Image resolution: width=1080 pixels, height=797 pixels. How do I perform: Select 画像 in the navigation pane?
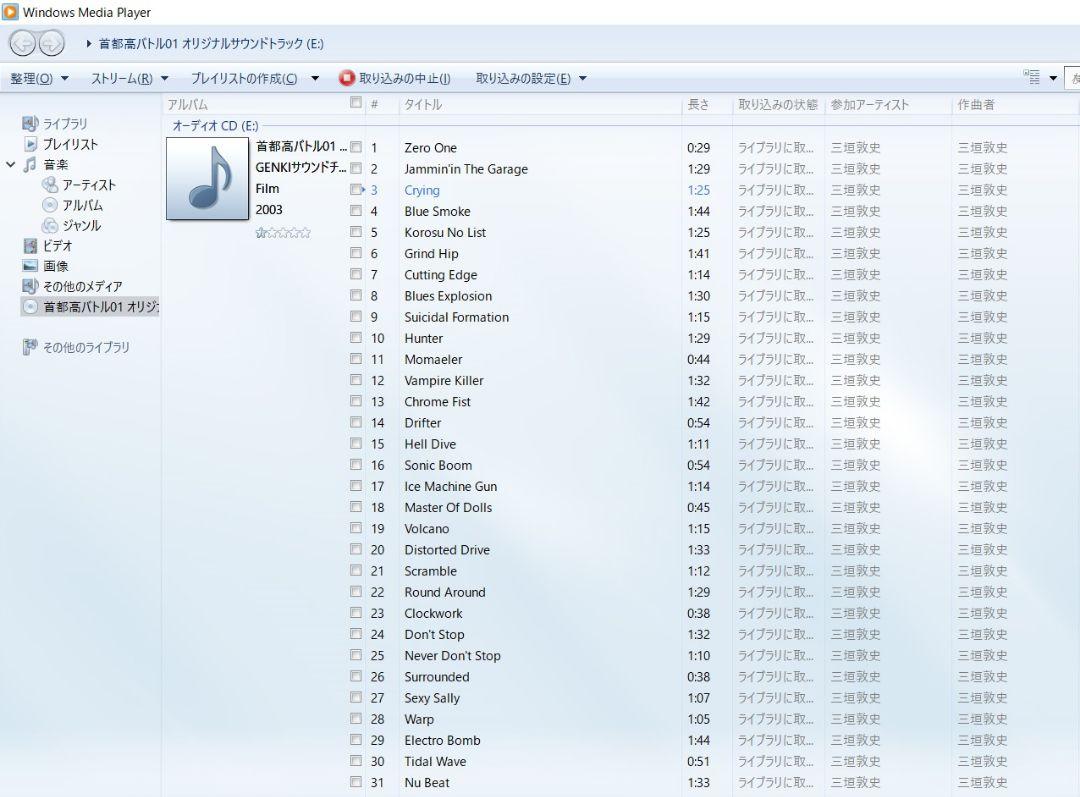click(x=56, y=266)
